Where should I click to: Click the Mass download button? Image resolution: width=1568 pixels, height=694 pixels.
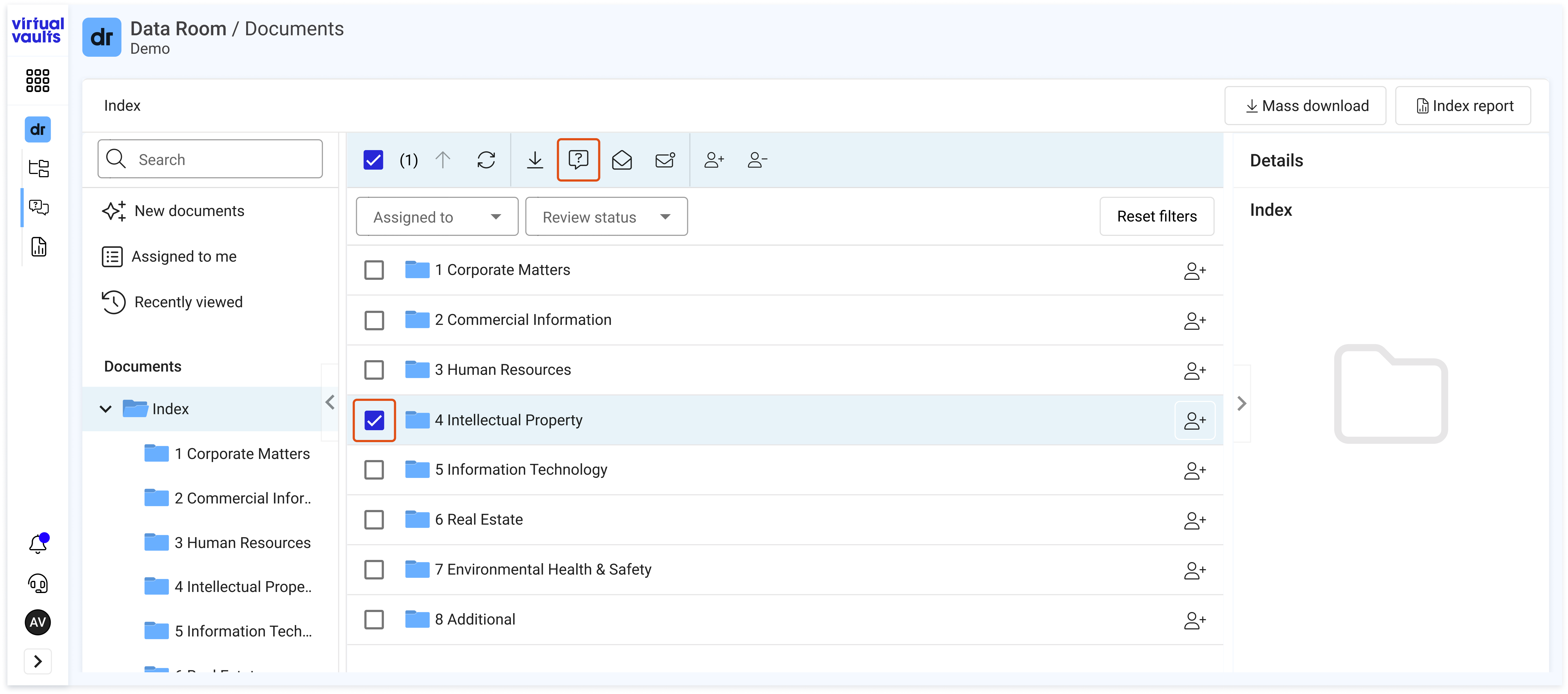[x=1305, y=105]
